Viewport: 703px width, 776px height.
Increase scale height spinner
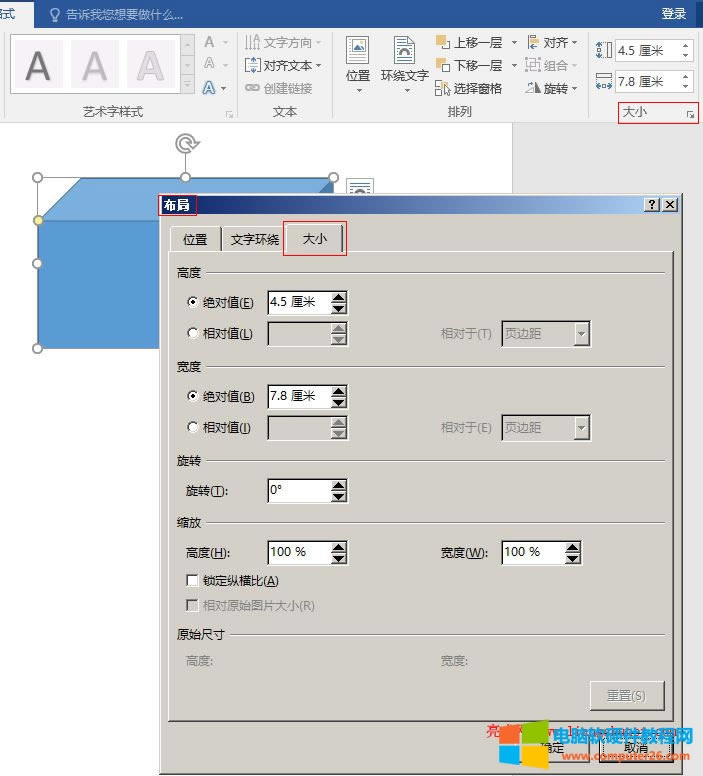tap(339, 547)
